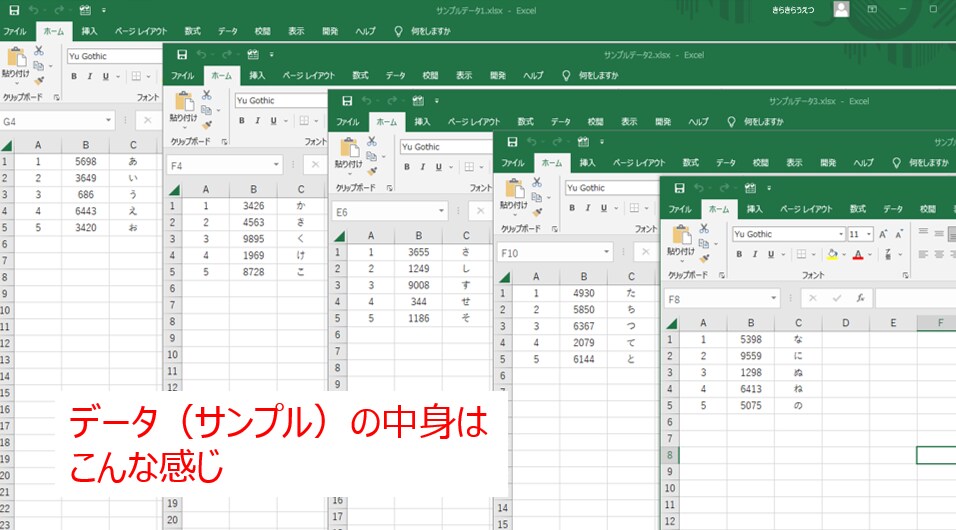Click Copy icon in frontmost F8 window
This screenshot has width=956, height=530.
coord(704,243)
